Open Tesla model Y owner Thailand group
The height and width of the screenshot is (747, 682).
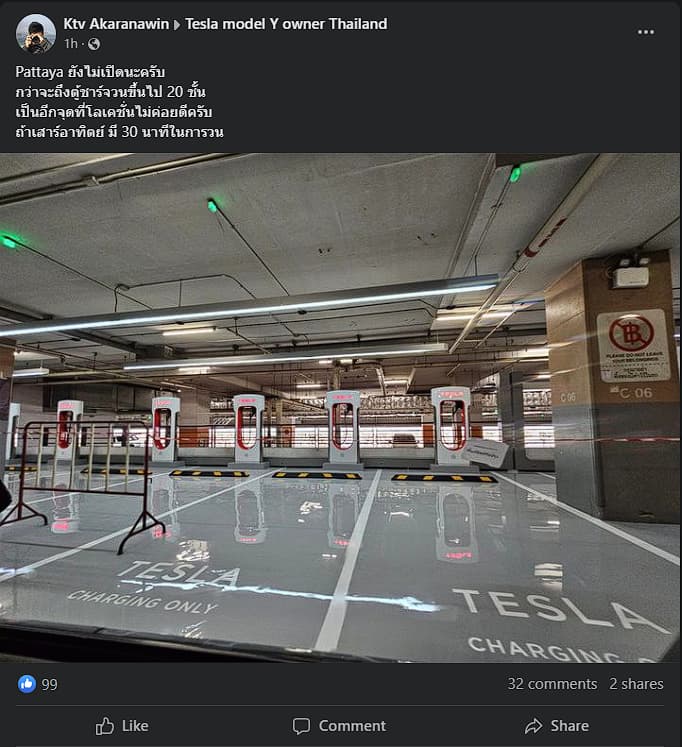(x=286, y=24)
